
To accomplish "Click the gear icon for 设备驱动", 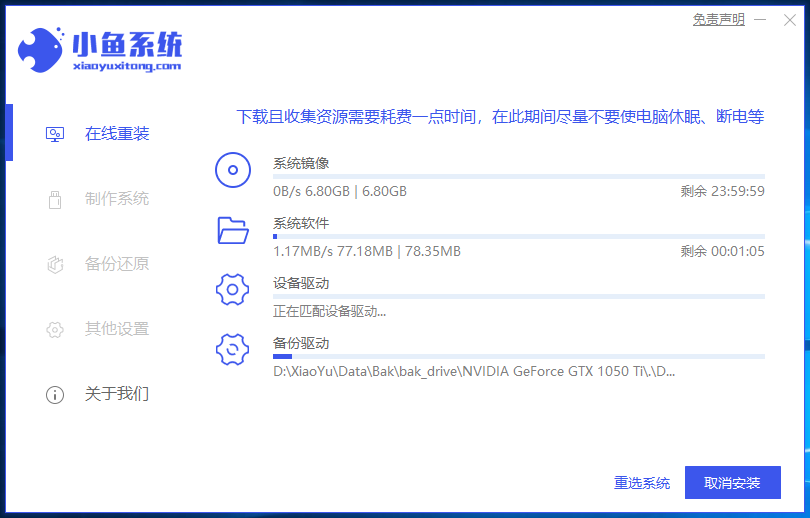I will (x=233, y=291).
